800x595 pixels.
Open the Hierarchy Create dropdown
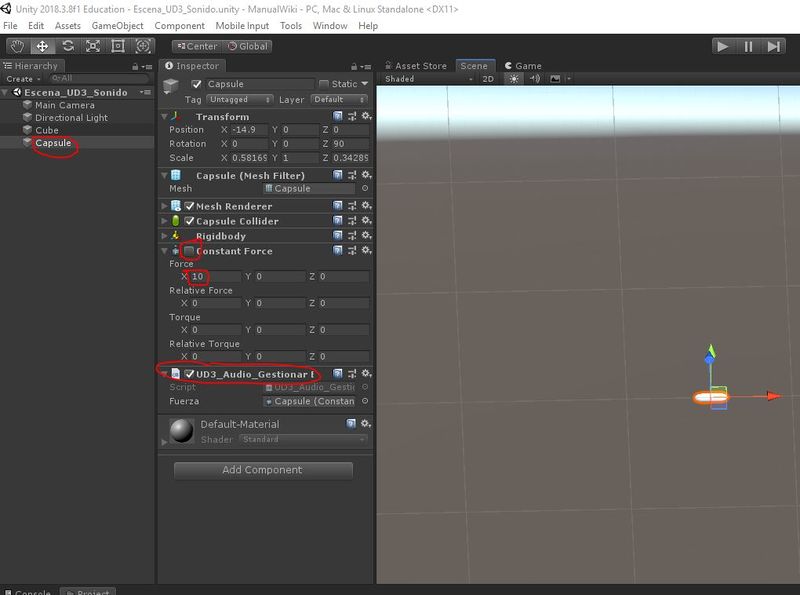[23, 79]
